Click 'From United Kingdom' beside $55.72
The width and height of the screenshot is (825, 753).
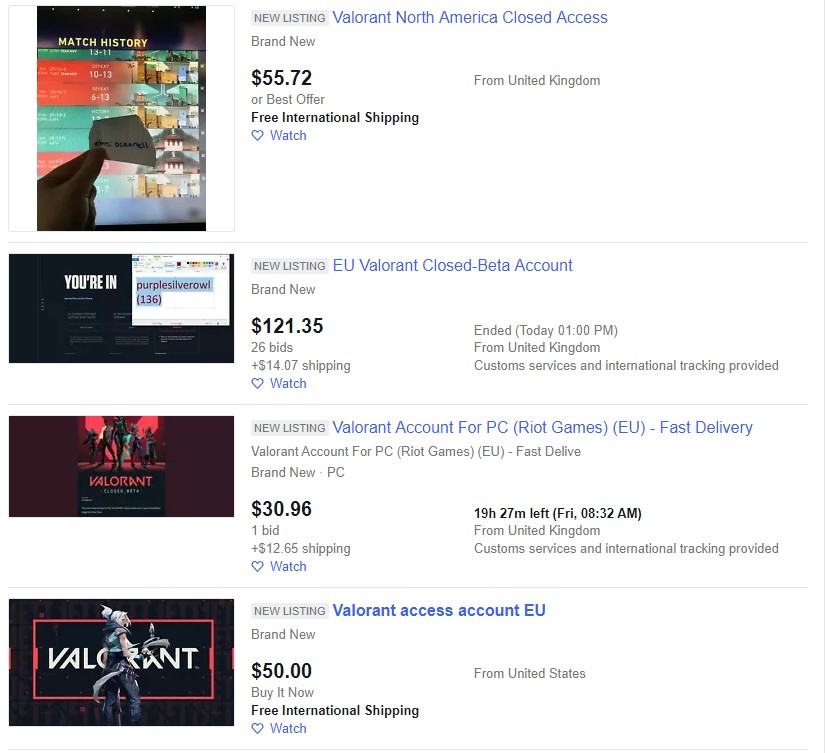[537, 81]
